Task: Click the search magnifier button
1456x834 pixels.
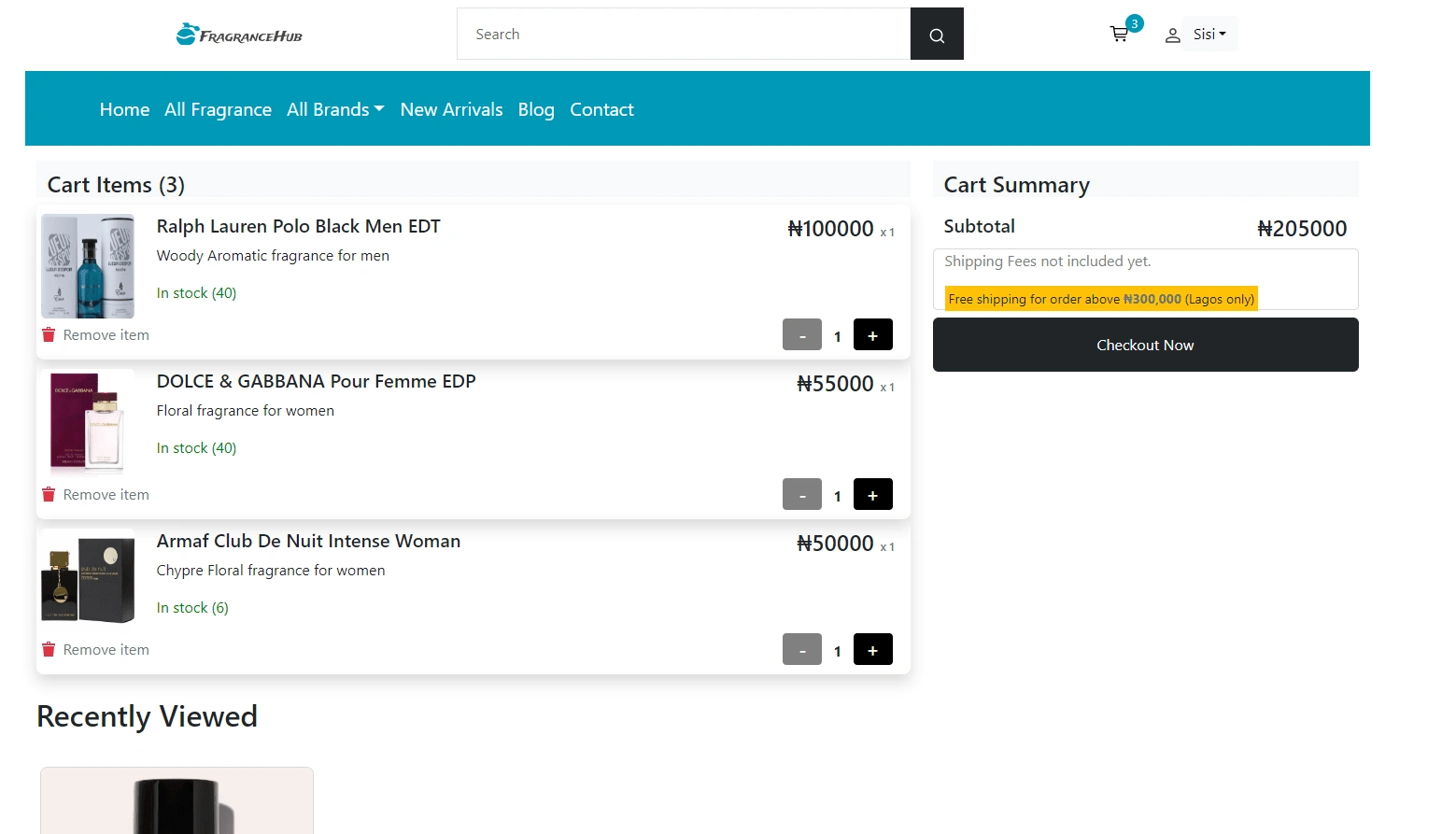Action: [937, 35]
